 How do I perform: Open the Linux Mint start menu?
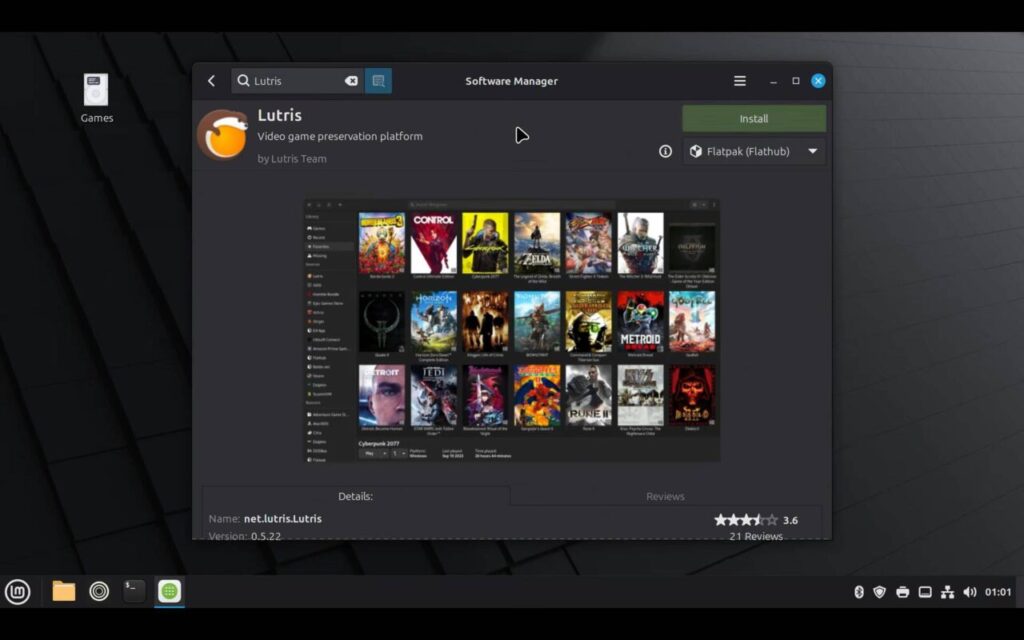[18, 592]
